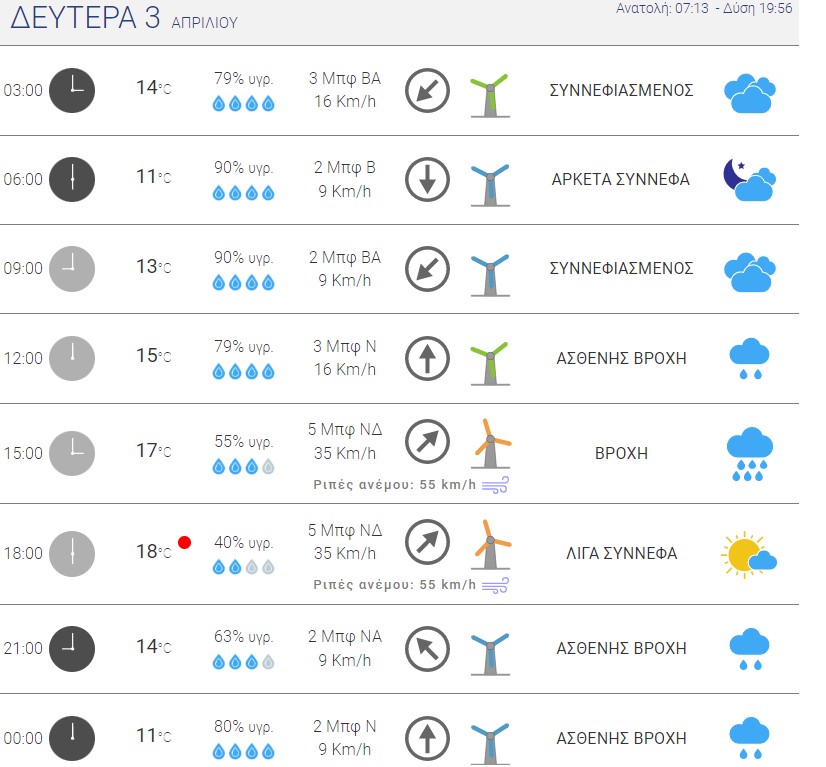This screenshot has width=826, height=767.
Task: Click the ΛΙΓΑ ΣΥΝΝΕΦΑ label
Action: click(x=622, y=553)
